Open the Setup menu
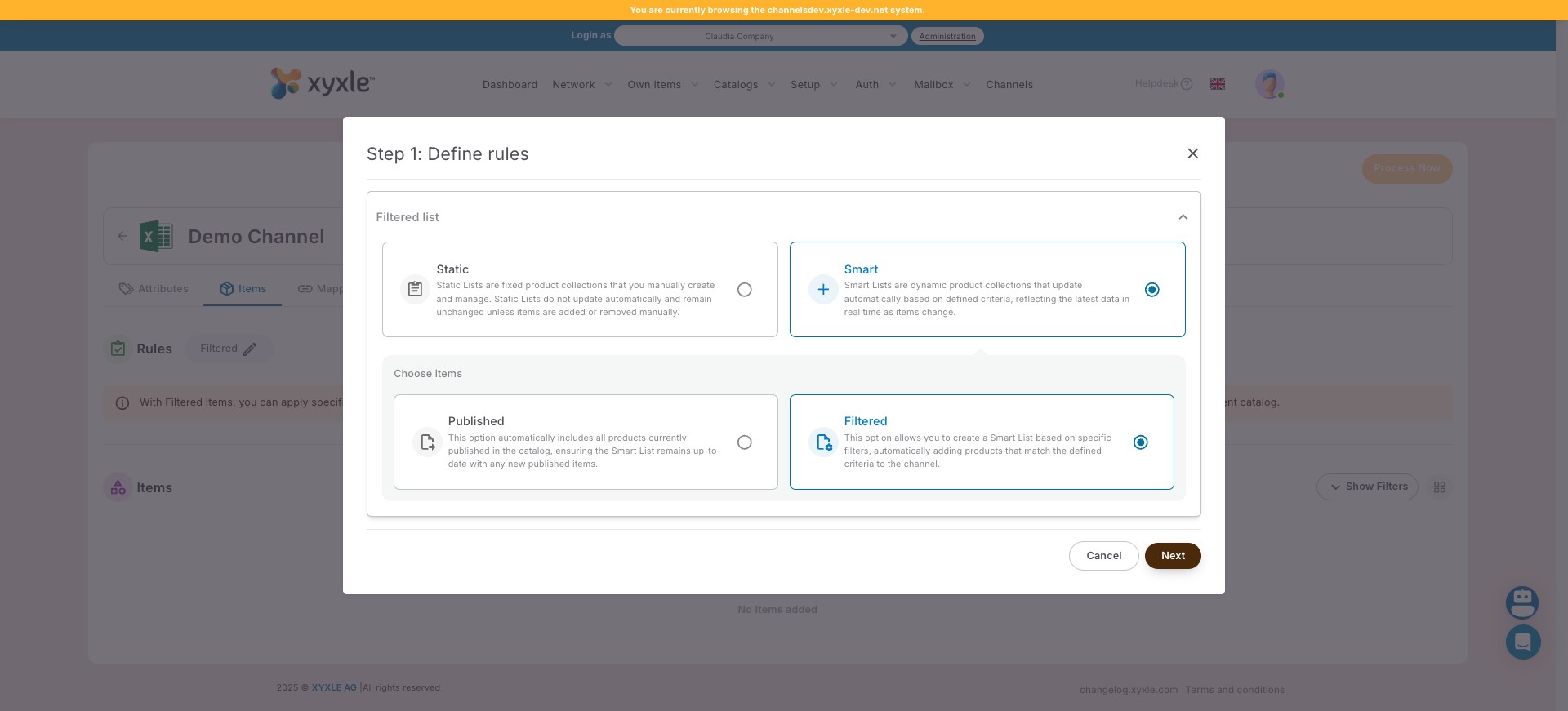1568x711 pixels. tap(804, 85)
